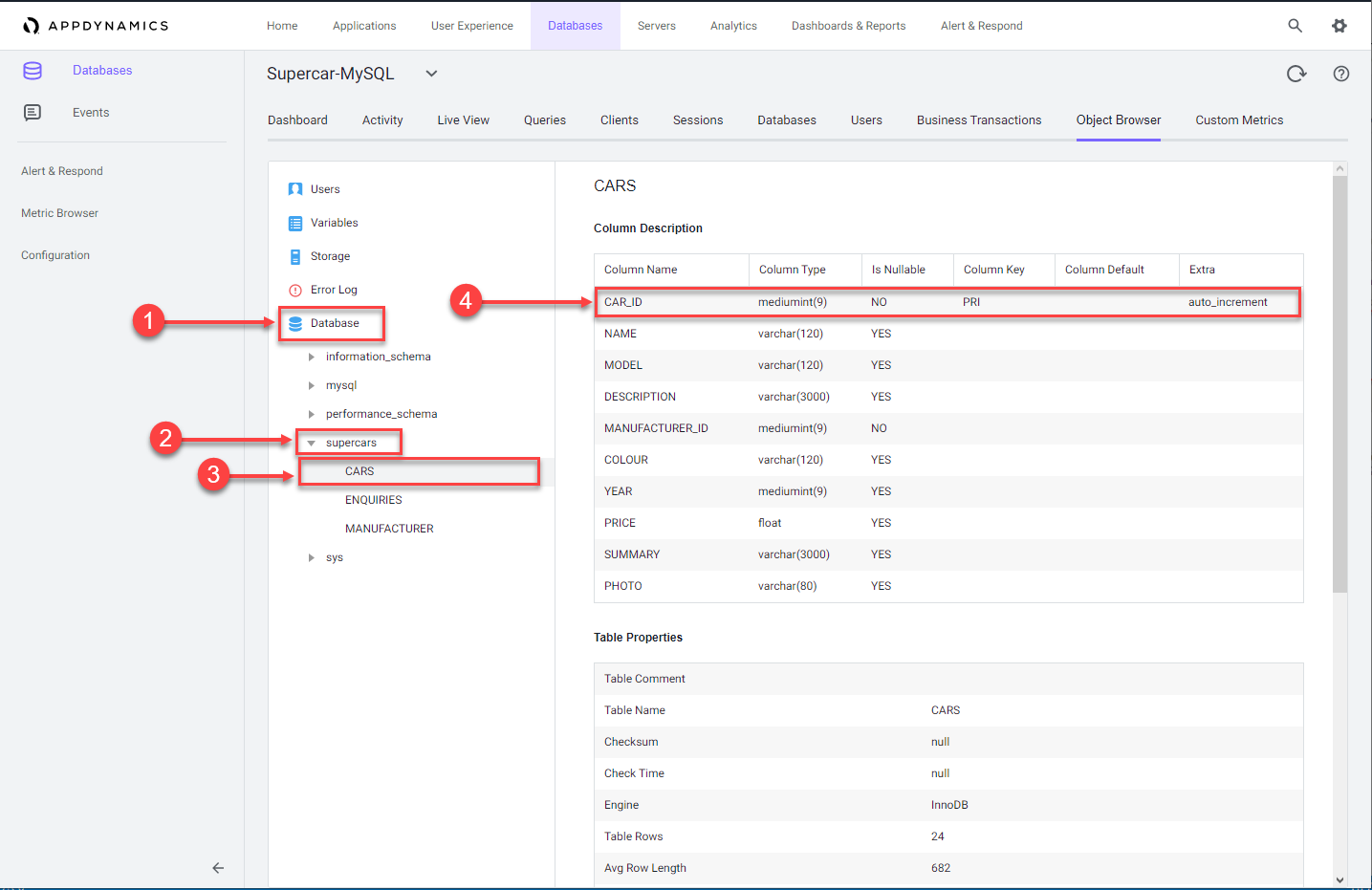Switch to the Databases sub-tab

(x=787, y=119)
